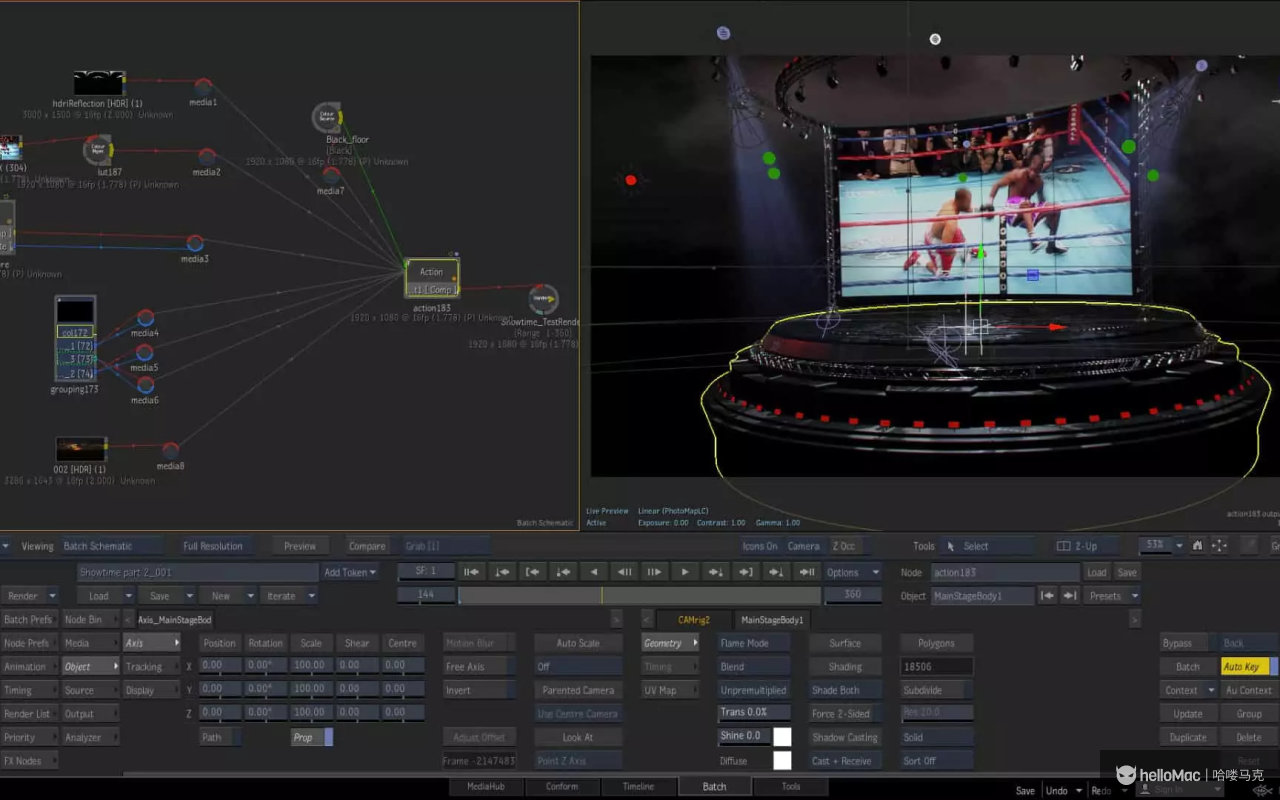Select the grouping173 node
The height and width of the screenshot is (800, 1280).
coord(75,340)
